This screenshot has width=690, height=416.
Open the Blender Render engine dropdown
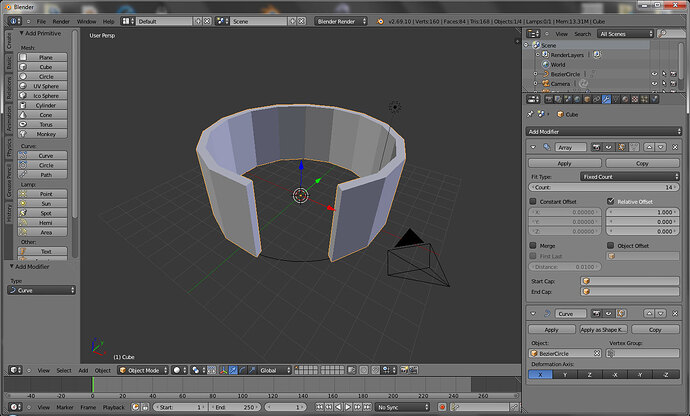pos(341,21)
